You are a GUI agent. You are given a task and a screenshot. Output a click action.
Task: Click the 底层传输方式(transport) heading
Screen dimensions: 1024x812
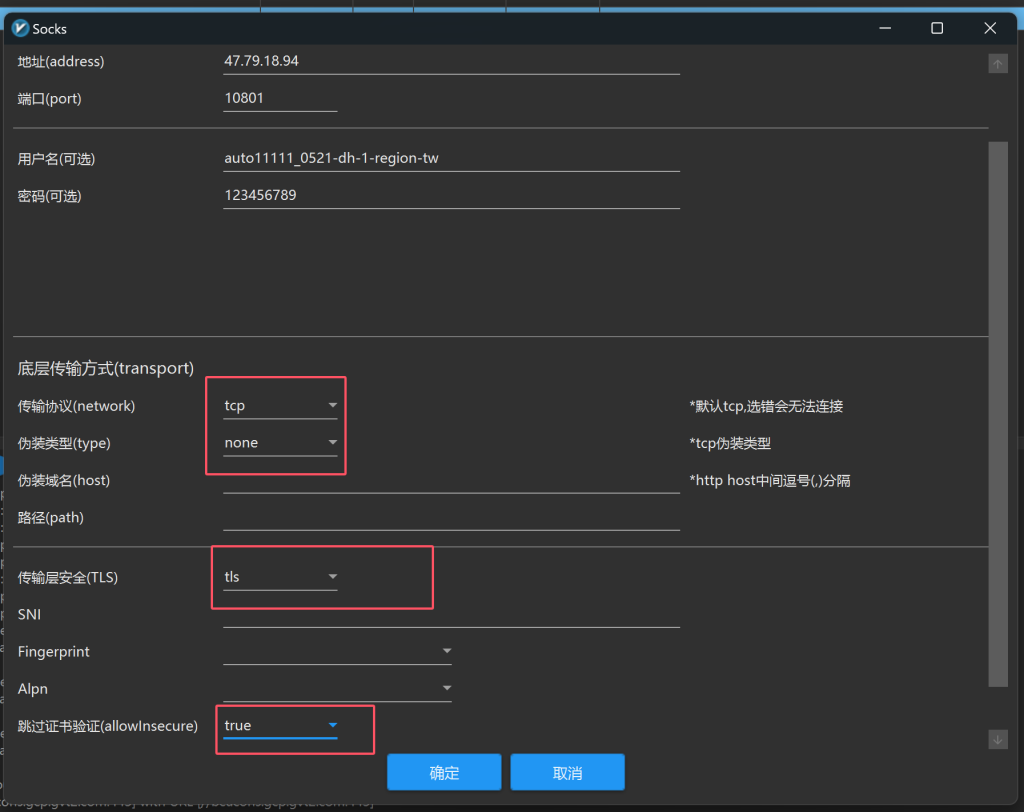106,368
